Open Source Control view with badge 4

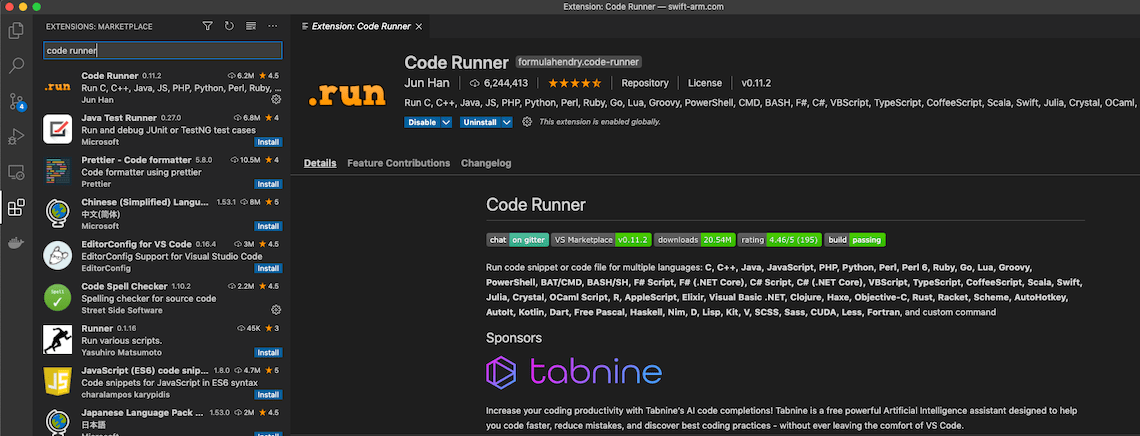[16, 101]
